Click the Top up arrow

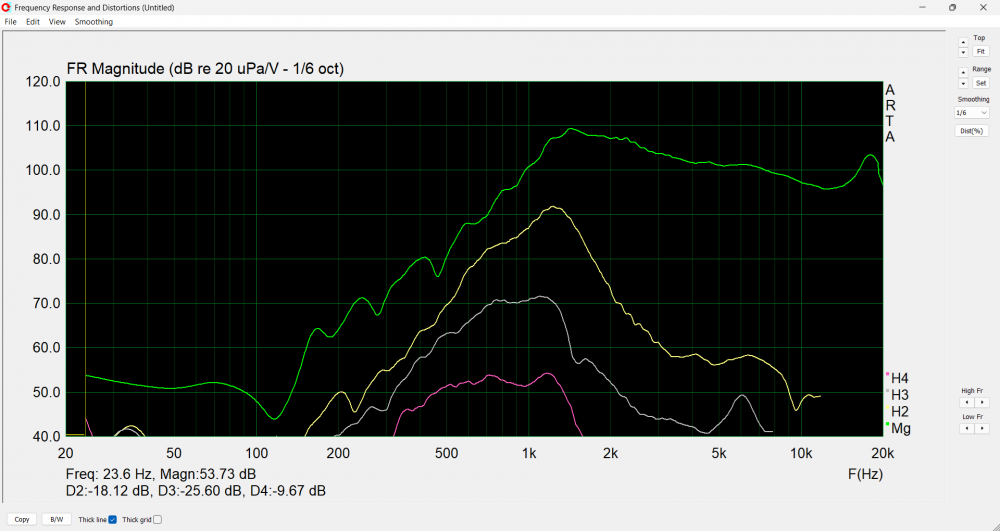[963, 43]
